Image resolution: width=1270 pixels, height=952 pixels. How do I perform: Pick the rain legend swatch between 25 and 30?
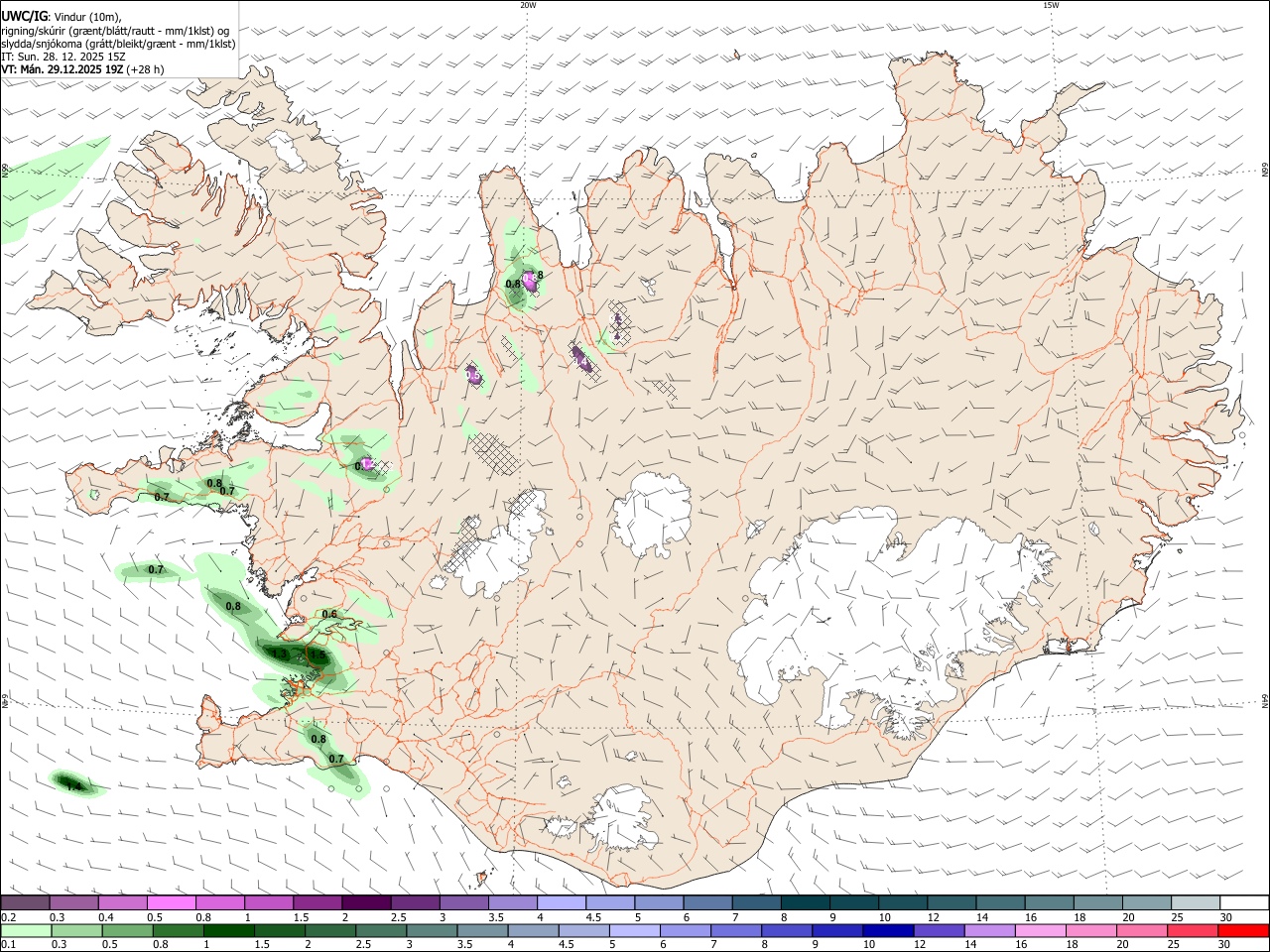1191,930
